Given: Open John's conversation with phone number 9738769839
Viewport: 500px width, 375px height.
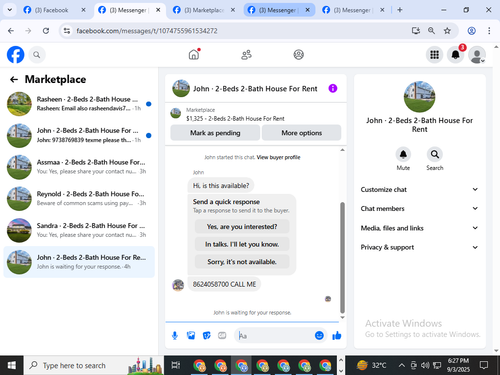Looking at the screenshot, I should pos(79,135).
